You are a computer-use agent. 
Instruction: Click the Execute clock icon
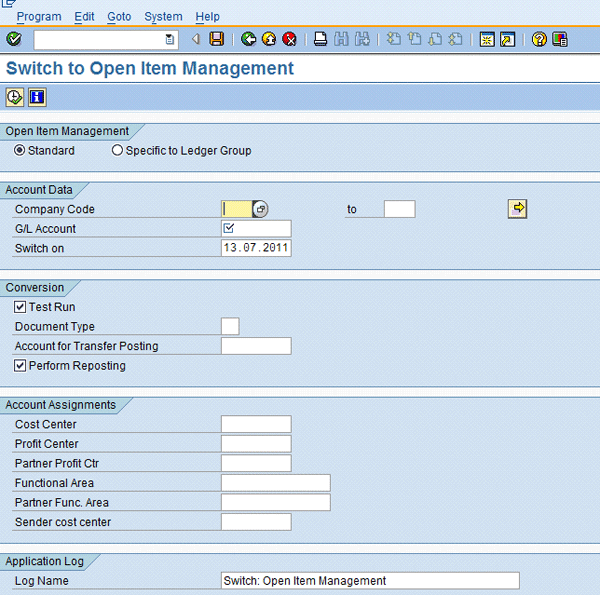tap(15, 97)
